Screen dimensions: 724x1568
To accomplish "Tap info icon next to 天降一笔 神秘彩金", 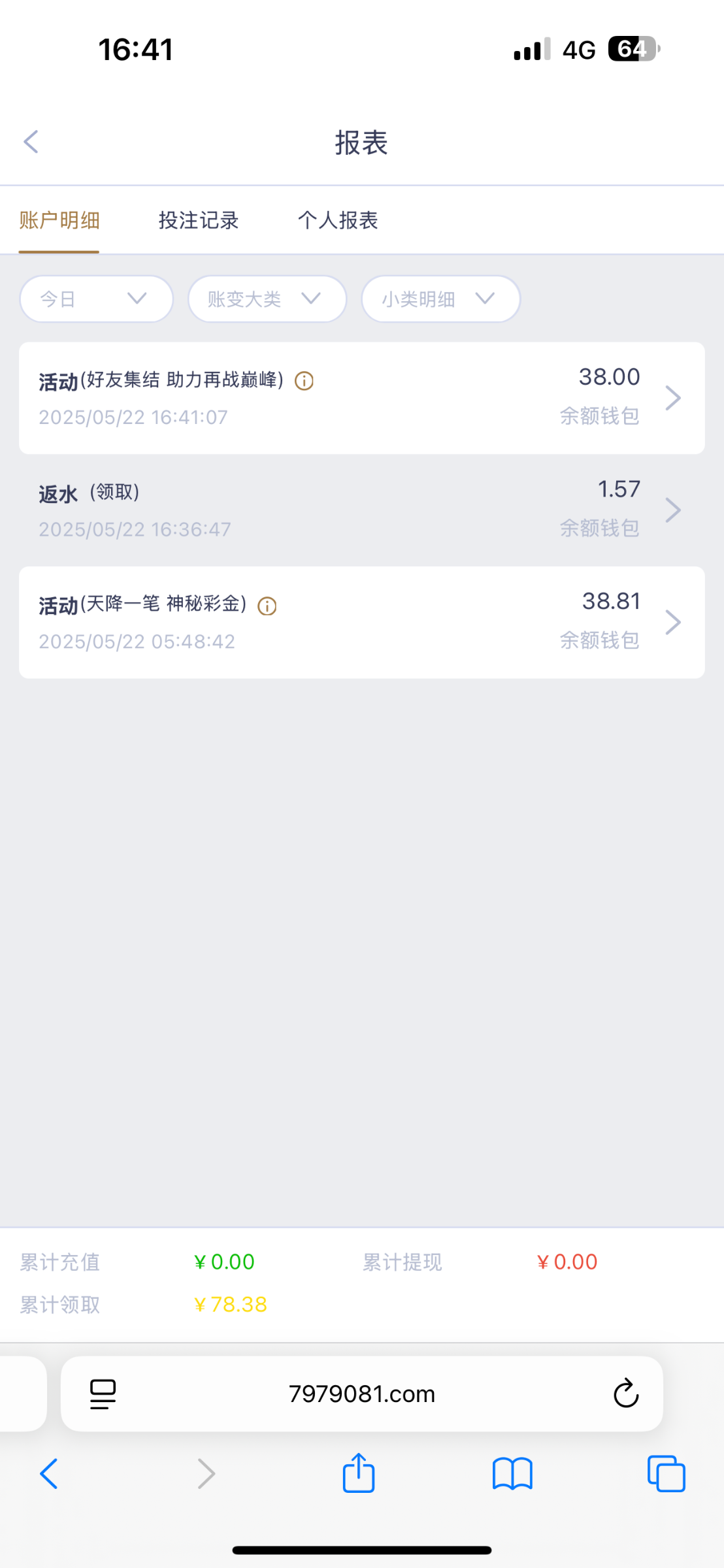I will point(267,606).
